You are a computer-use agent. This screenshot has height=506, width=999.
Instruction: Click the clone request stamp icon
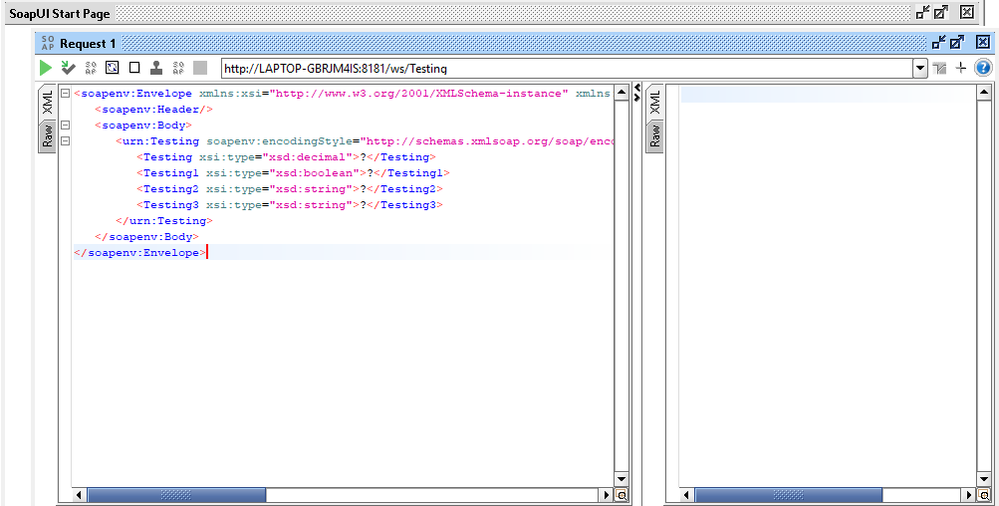click(156, 68)
